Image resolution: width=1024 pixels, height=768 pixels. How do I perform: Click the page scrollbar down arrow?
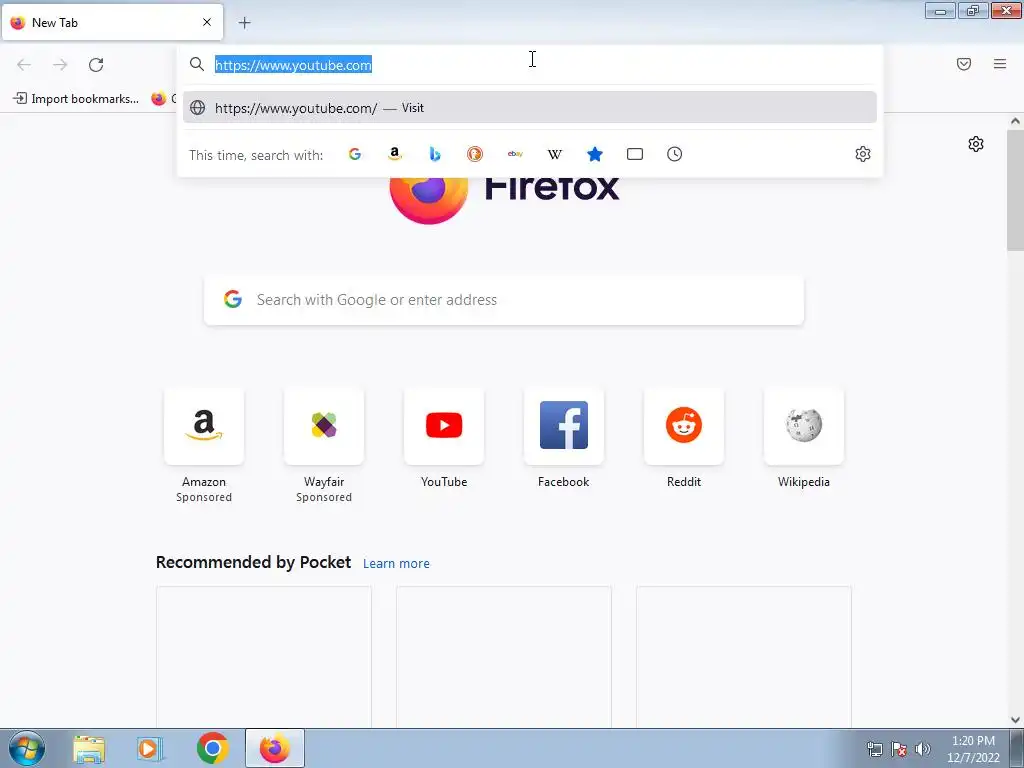click(1015, 720)
